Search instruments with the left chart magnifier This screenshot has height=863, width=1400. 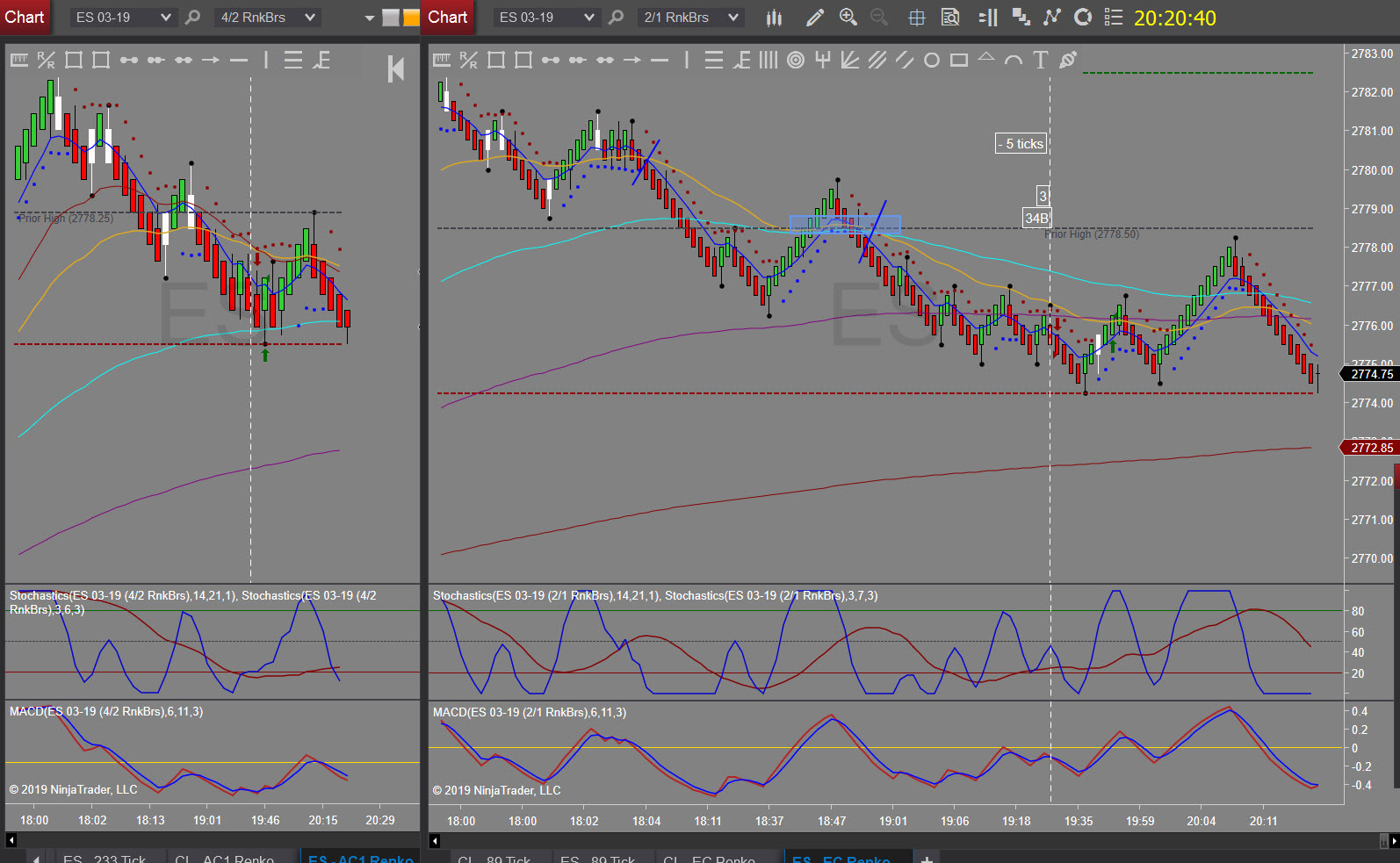coord(192,18)
